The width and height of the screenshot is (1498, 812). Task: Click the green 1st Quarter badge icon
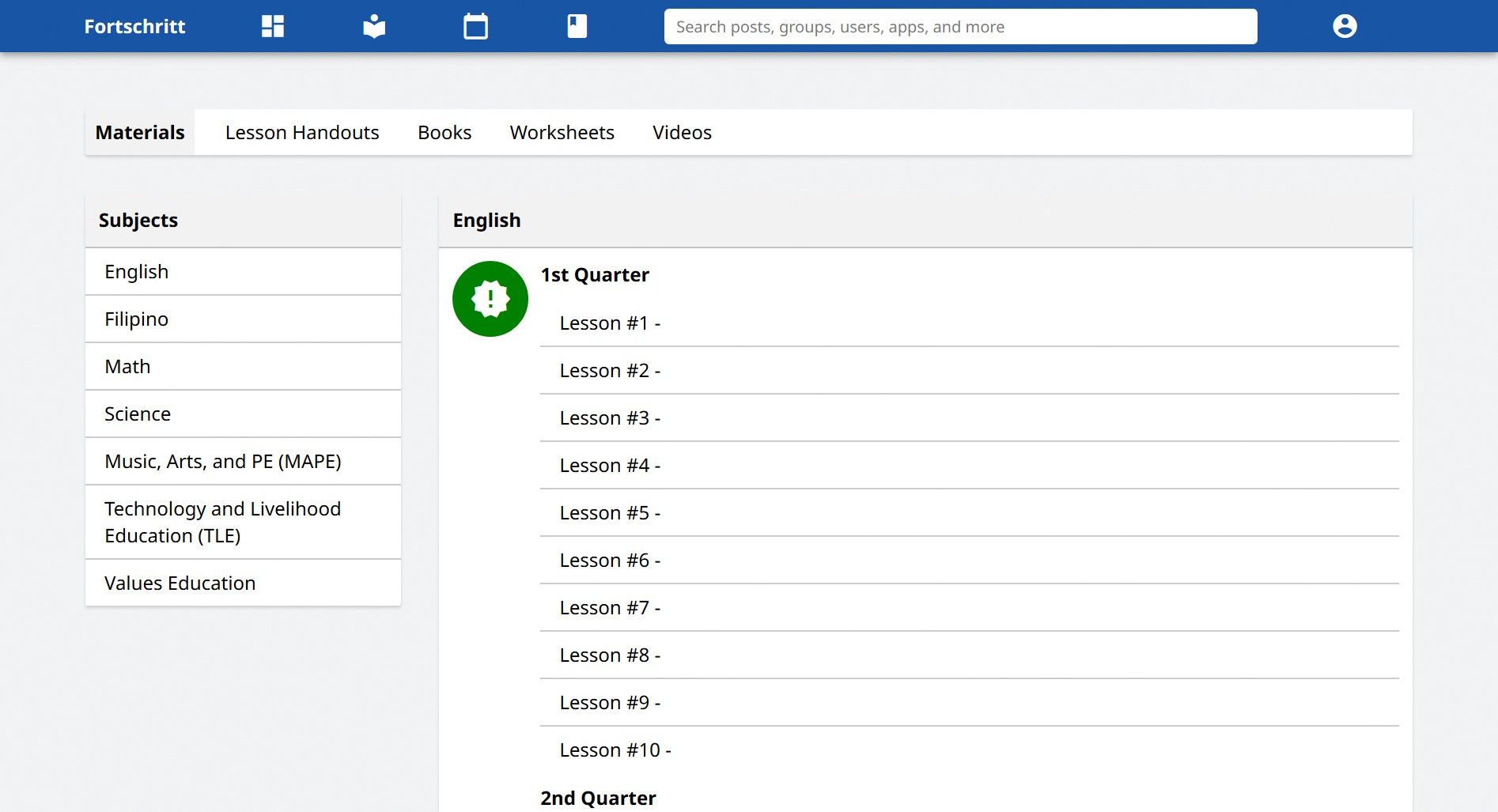tap(490, 299)
